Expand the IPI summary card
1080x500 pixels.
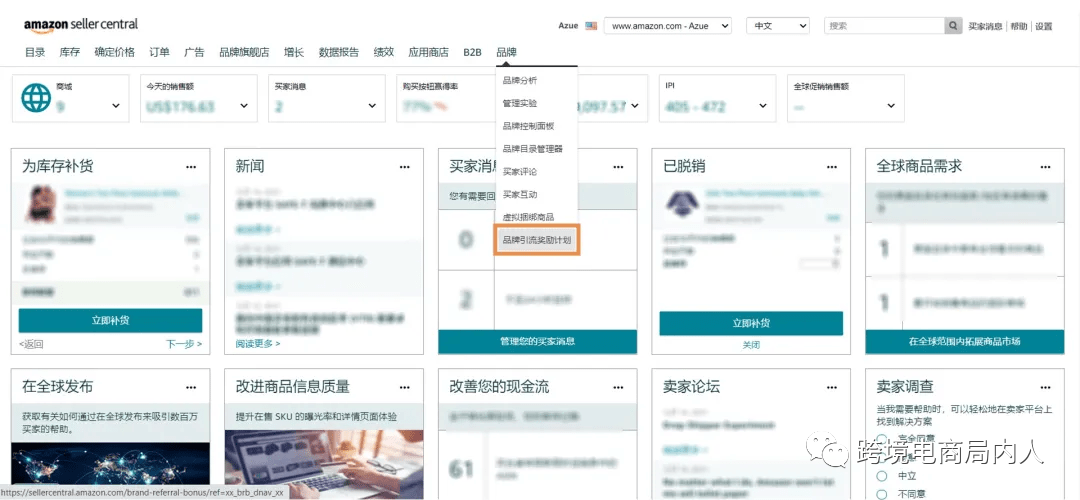click(762, 106)
